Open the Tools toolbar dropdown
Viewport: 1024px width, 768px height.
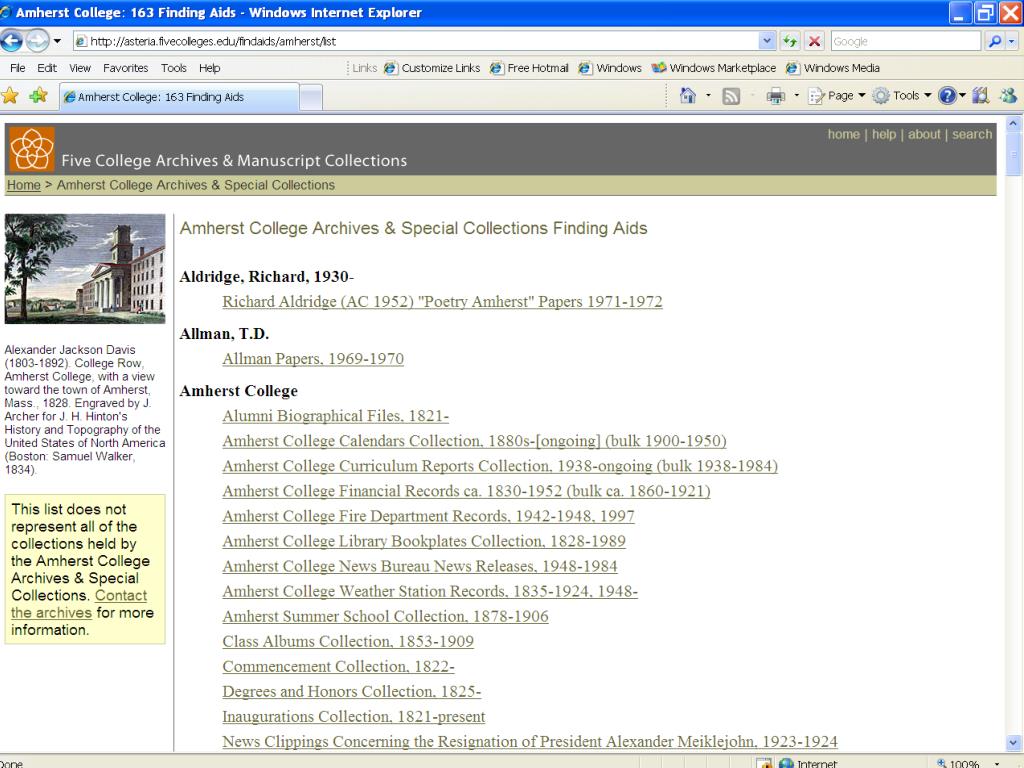coord(903,95)
